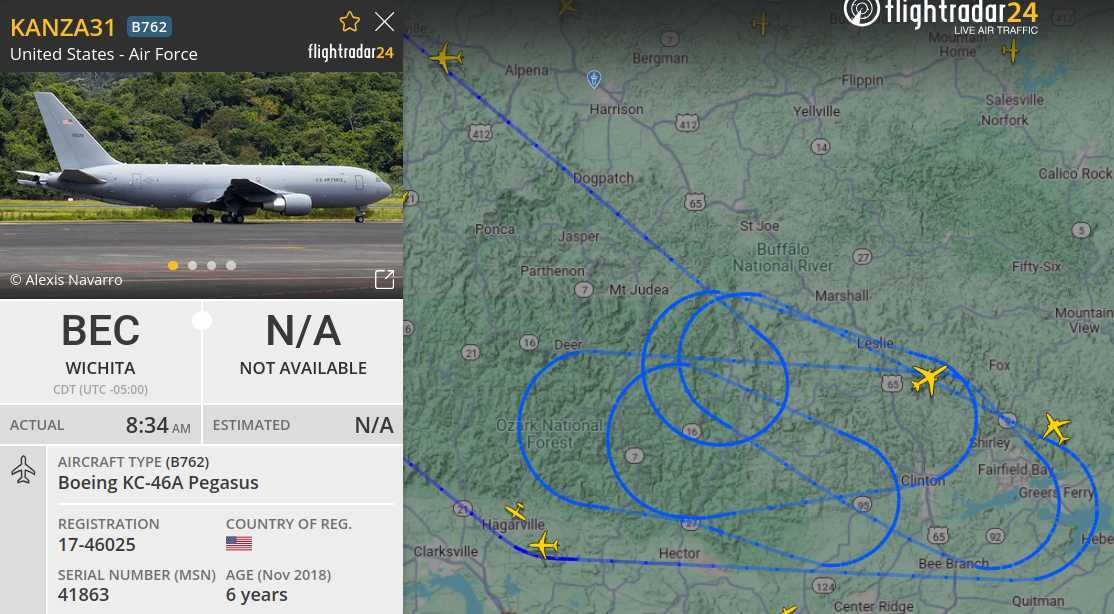The height and width of the screenshot is (614, 1114).
Task: Select the tracked aircraft near Leslie
Action: coord(929,377)
